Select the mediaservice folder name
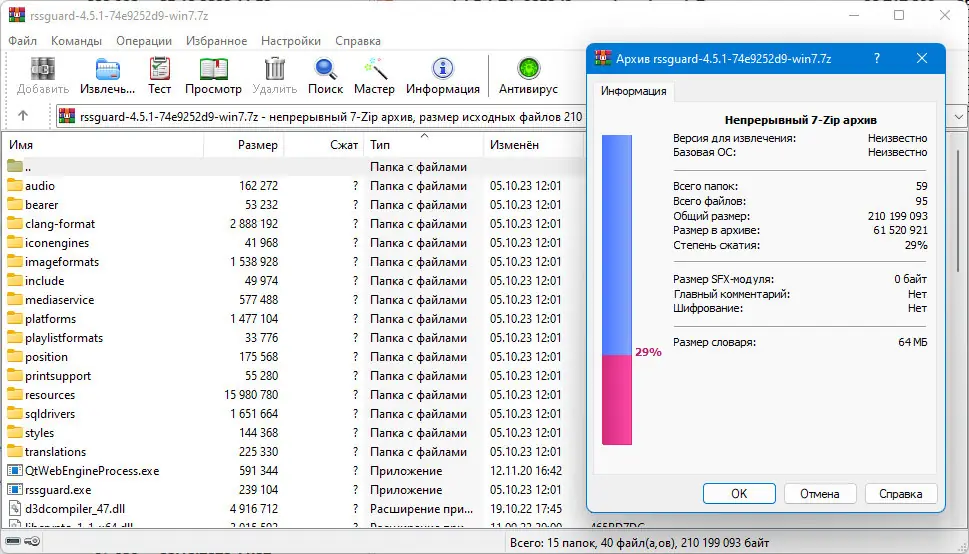The width and height of the screenshot is (969, 554). [59, 300]
